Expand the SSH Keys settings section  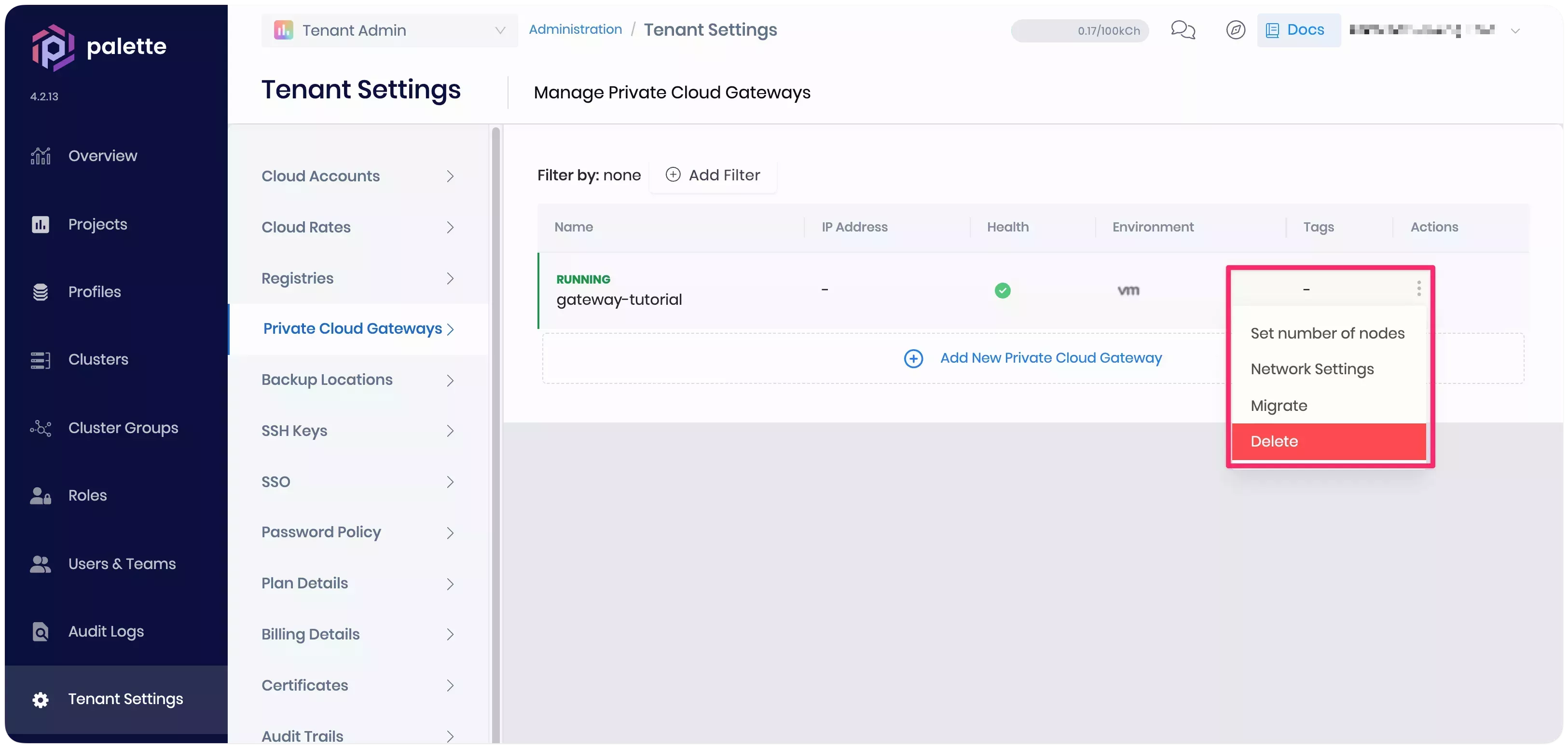358,431
